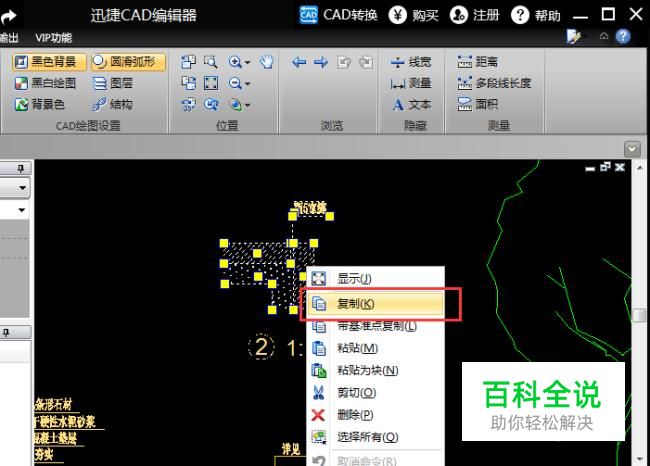
Task: Click the grayed redo view icon in 浏览
Action: tap(366, 63)
